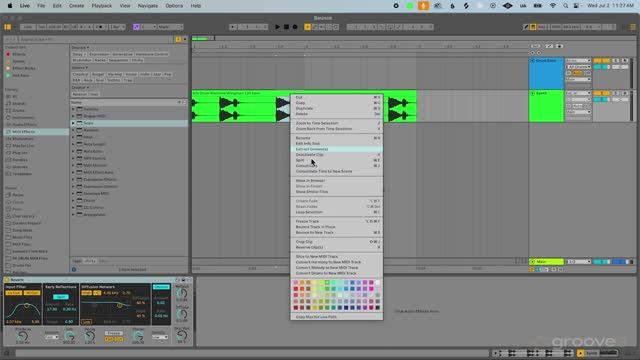Image resolution: width=640 pixels, height=360 pixels.
Task: Select the blue Drum Rack track header
Action: pos(546,73)
